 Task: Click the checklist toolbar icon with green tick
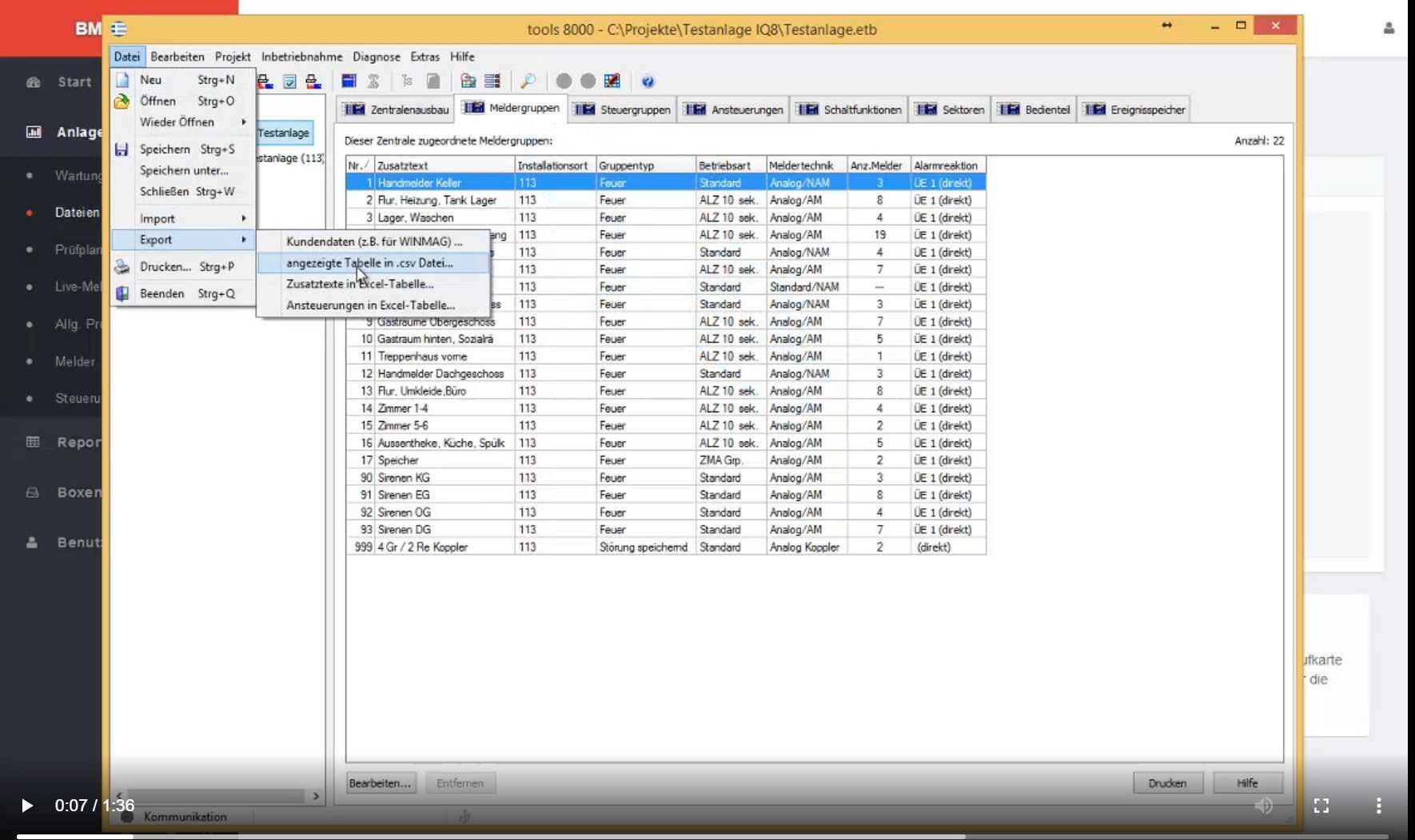click(x=289, y=82)
